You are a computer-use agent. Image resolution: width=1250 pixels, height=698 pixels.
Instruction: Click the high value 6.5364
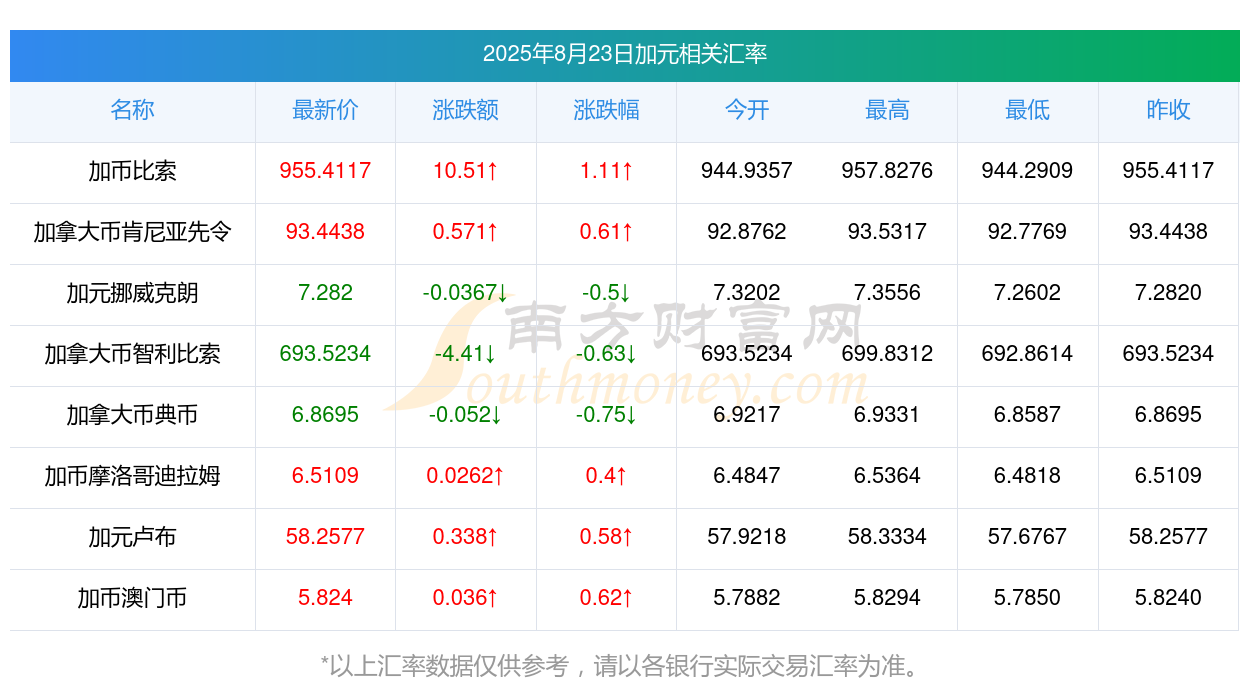coord(887,476)
